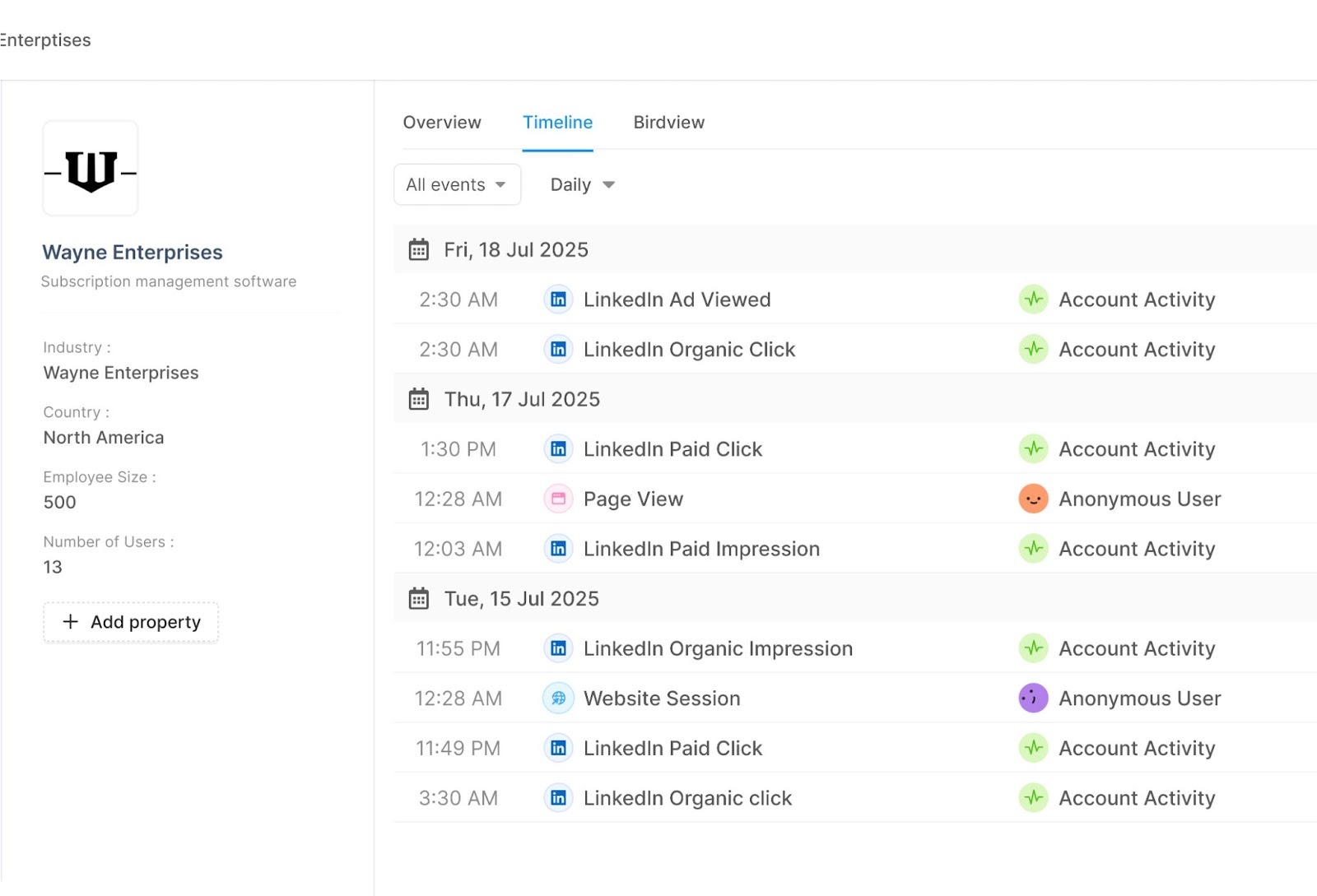The width and height of the screenshot is (1317, 896).
Task: Click the 12:03 AM timestamp
Action: pyautogui.click(x=458, y=549)
